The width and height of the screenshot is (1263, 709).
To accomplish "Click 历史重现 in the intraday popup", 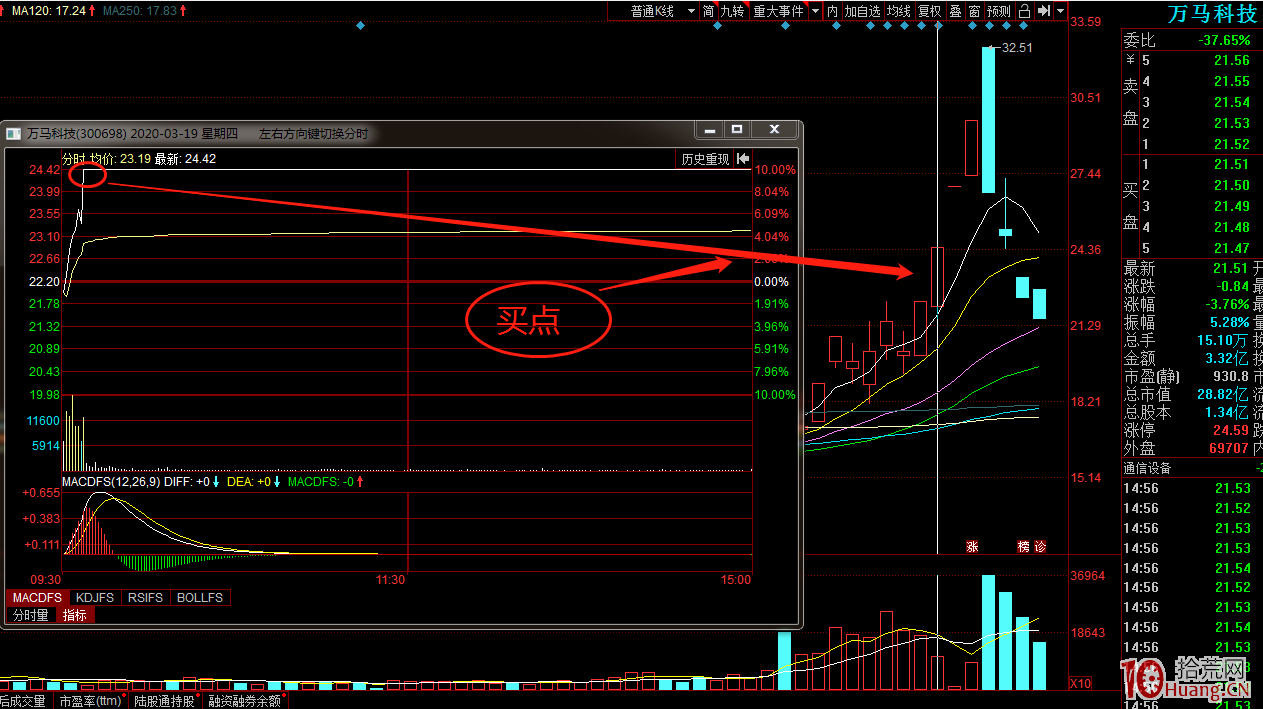I will pyautogui.click(x=705, y=159).
